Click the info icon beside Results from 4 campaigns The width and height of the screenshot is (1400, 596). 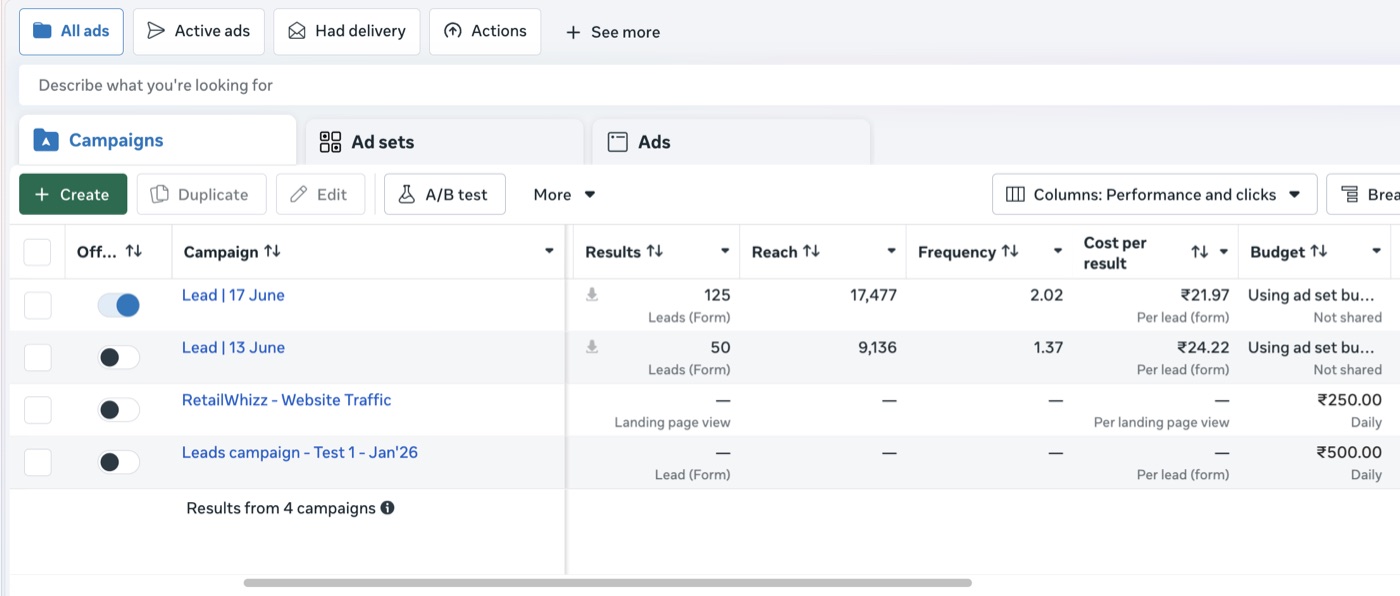point(387,508)
